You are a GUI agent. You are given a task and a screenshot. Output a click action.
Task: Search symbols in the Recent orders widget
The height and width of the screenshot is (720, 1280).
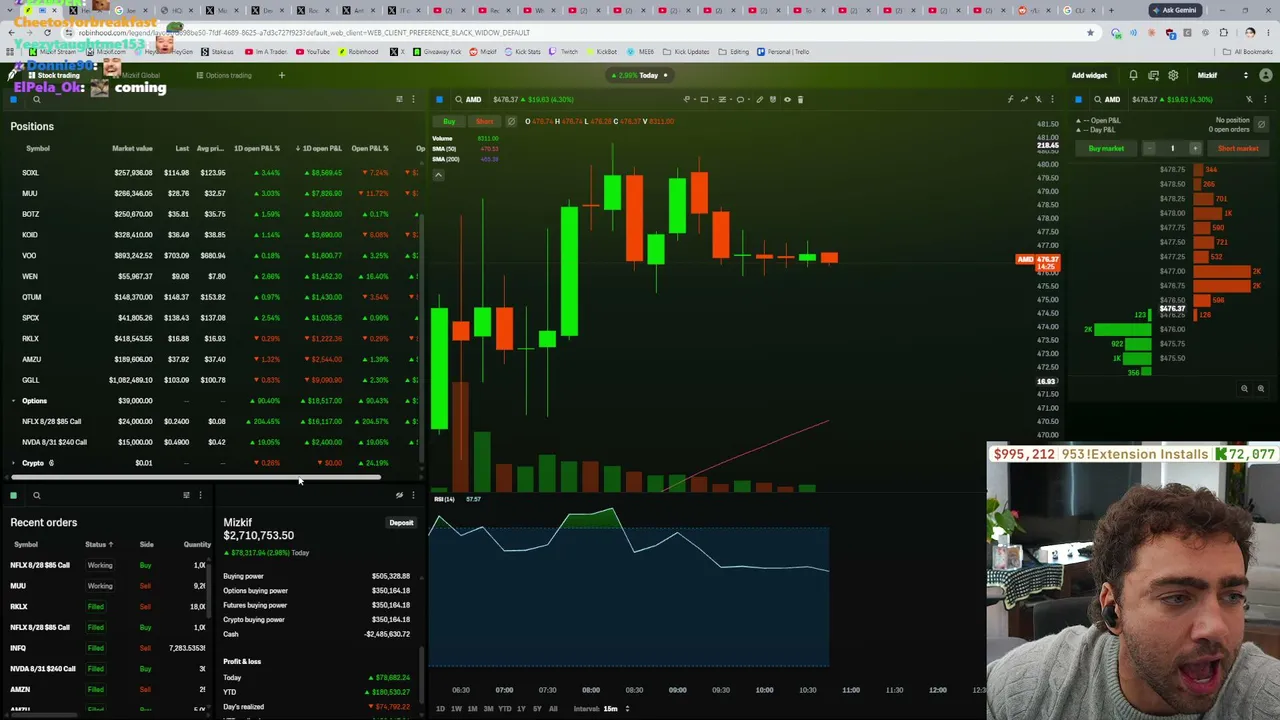[36, 495]
